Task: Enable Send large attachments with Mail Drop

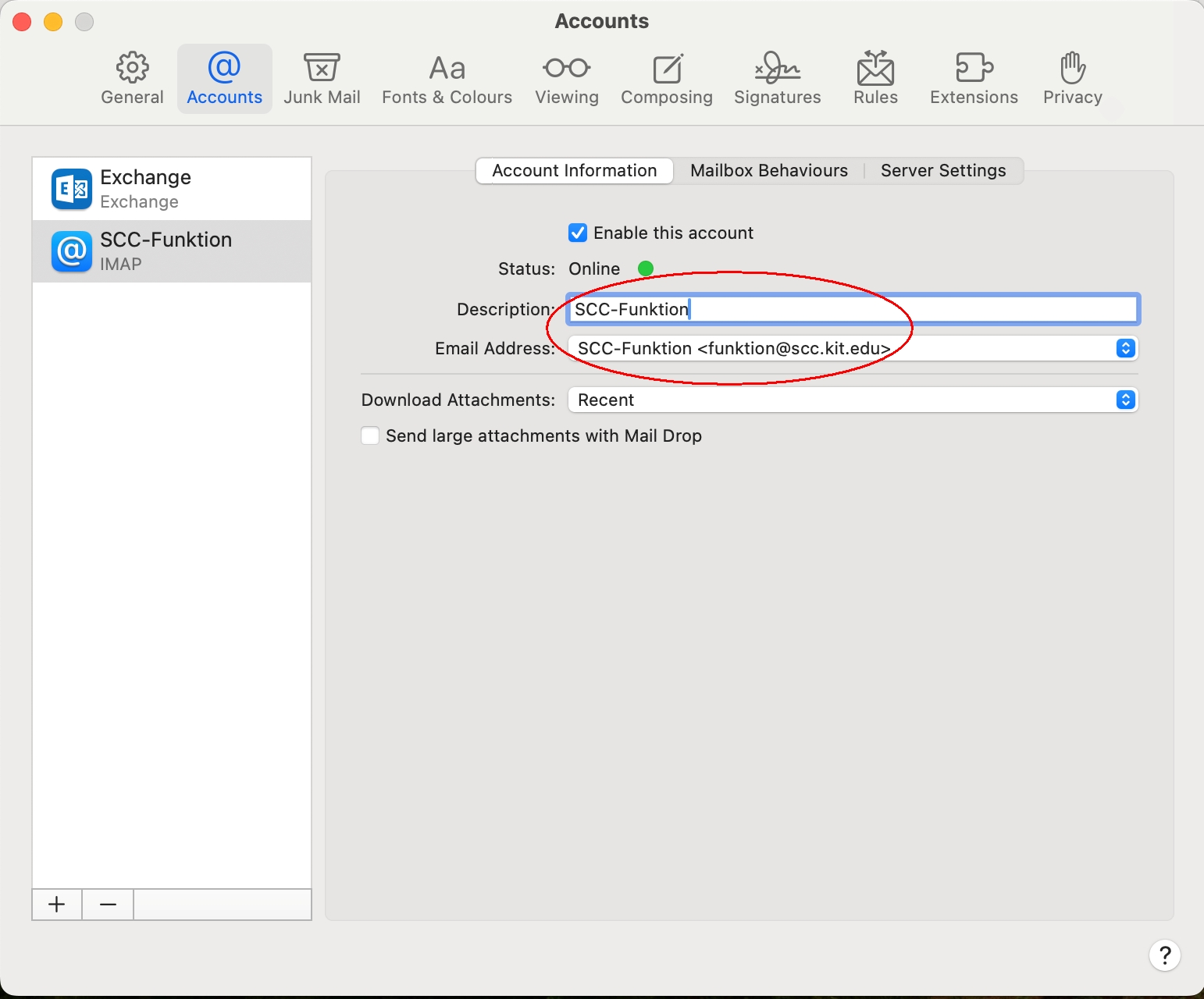Action: [370, 436]
